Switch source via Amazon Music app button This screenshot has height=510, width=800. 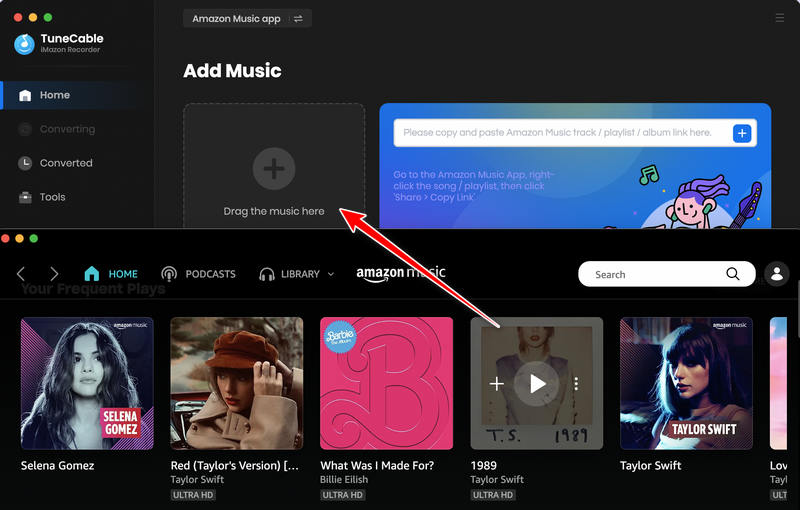[247, 19]
